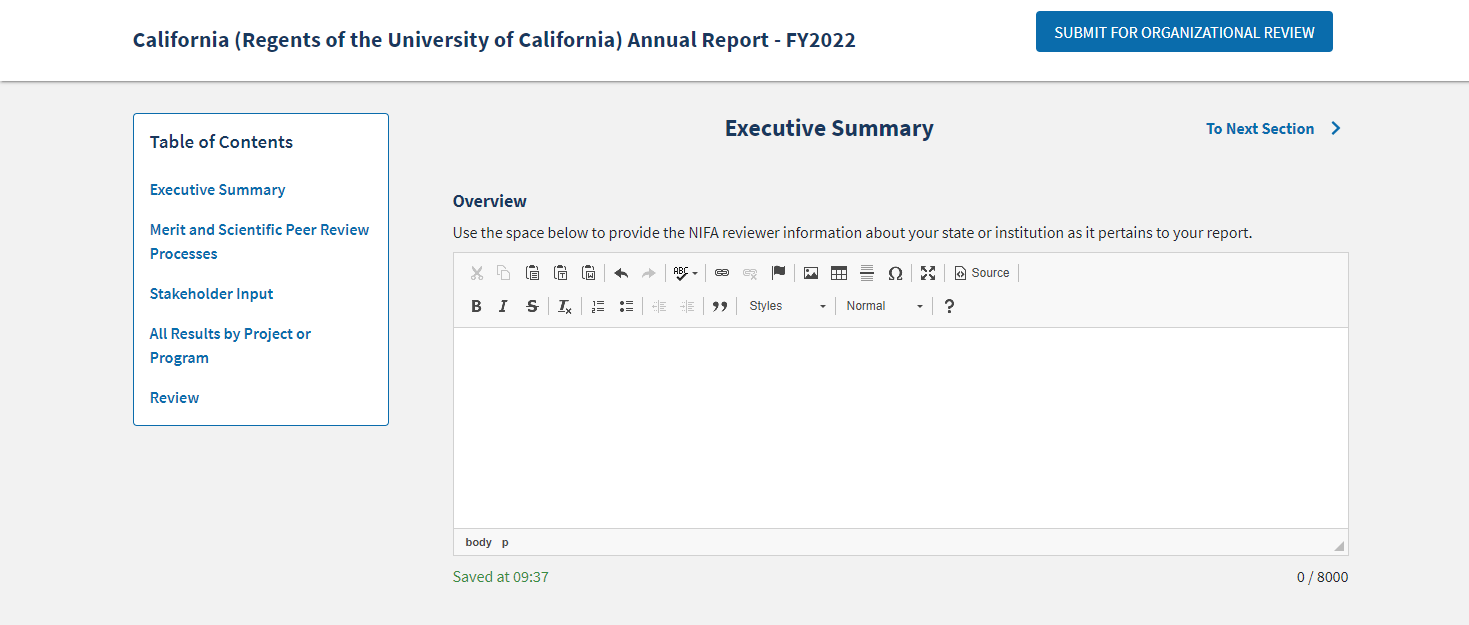Toggle italic text formatting
Screen dimensions: 1469x625
tap(504, 306)
